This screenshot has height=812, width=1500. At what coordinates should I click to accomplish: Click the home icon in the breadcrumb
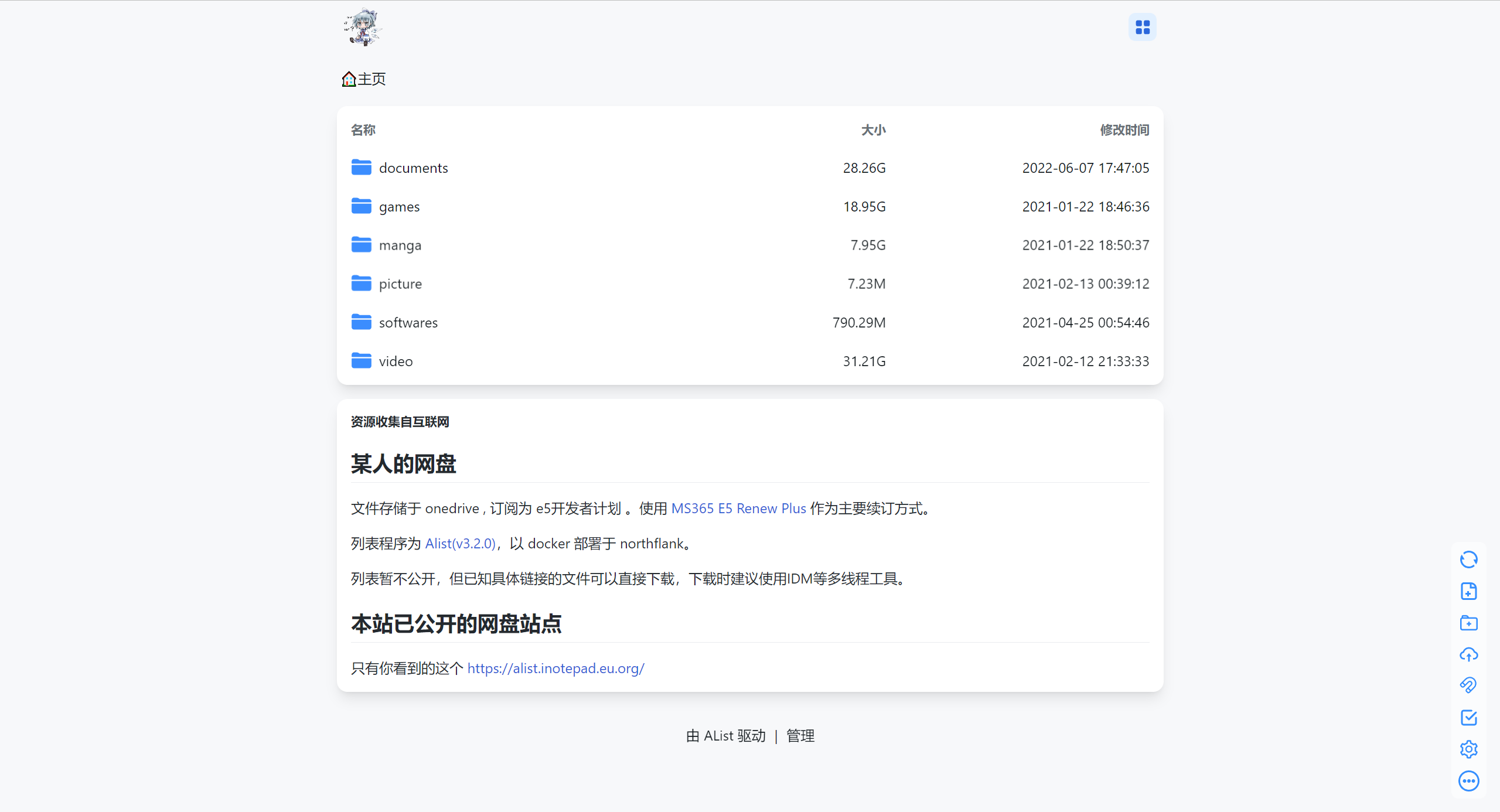pyautogui.click(x=349, y=79)
